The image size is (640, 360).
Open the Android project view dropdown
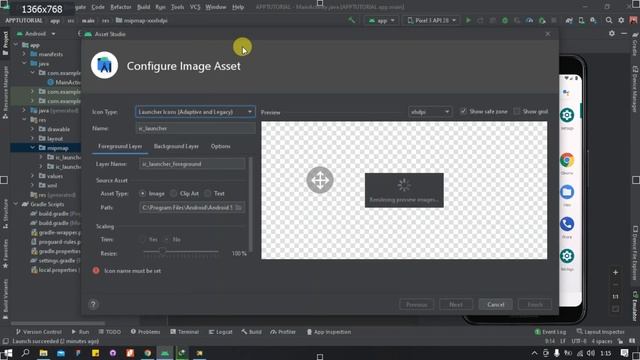tap(36, 33)
